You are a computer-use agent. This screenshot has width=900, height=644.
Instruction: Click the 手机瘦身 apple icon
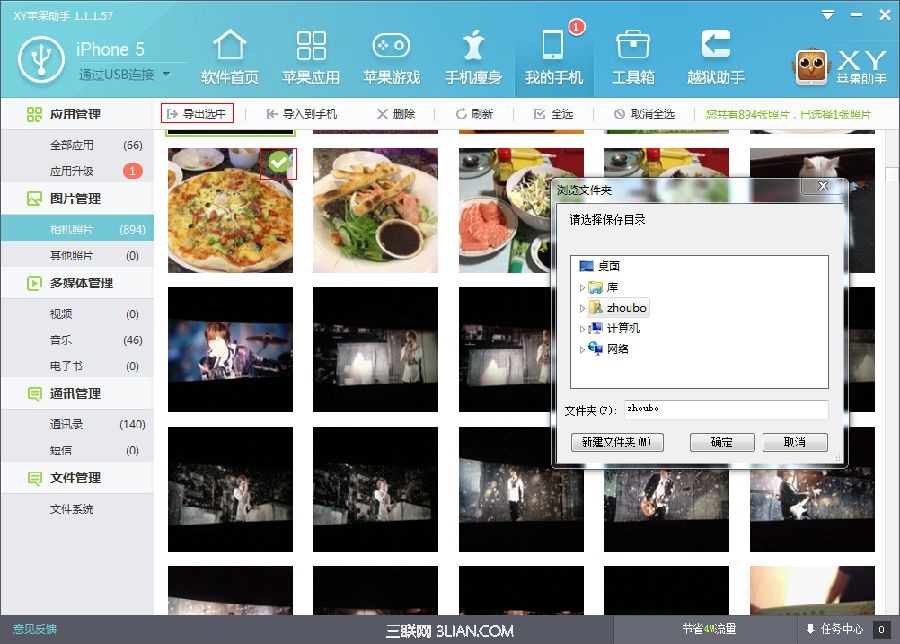pyautogui.click(x=473, y=47)
